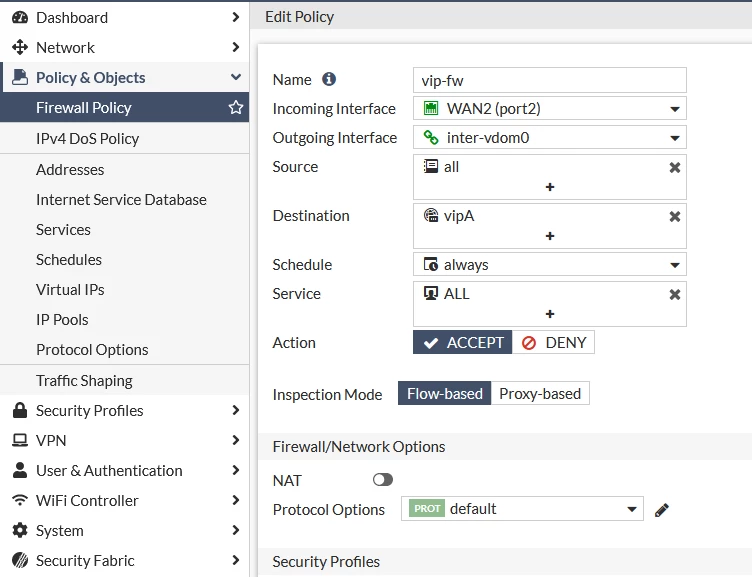This screenshot has height=577, width=752.
Task: Click the Edit Policy title
Action: coord(299,17)
